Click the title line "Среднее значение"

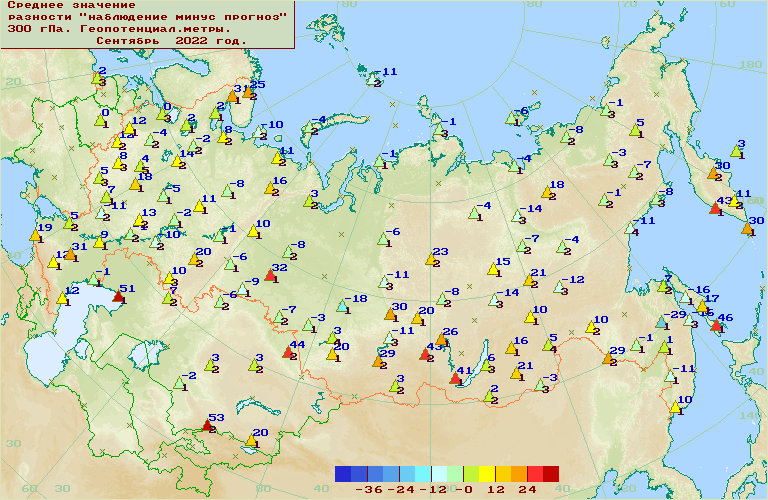click(72, 5)
